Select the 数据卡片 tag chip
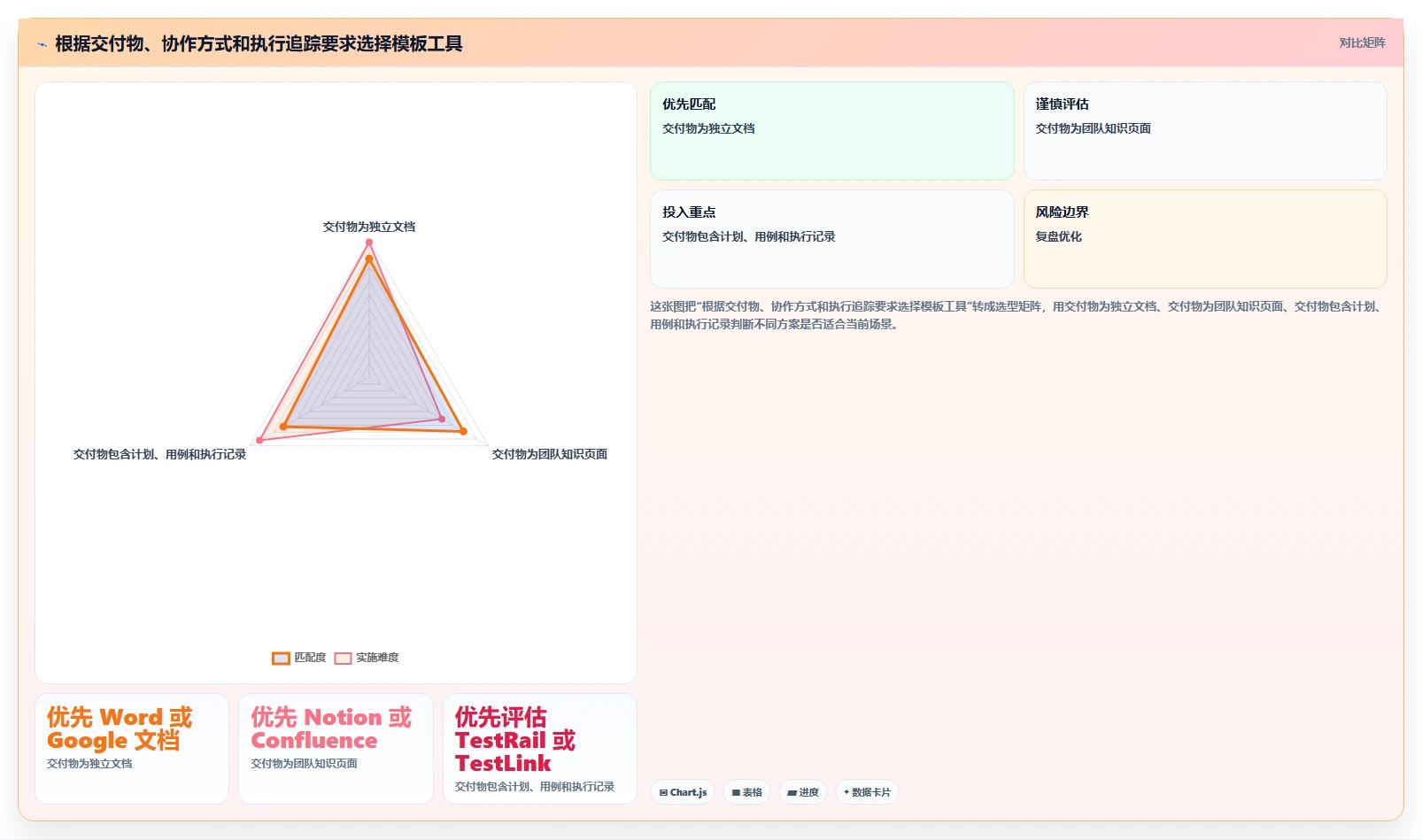 pos(867,792)
